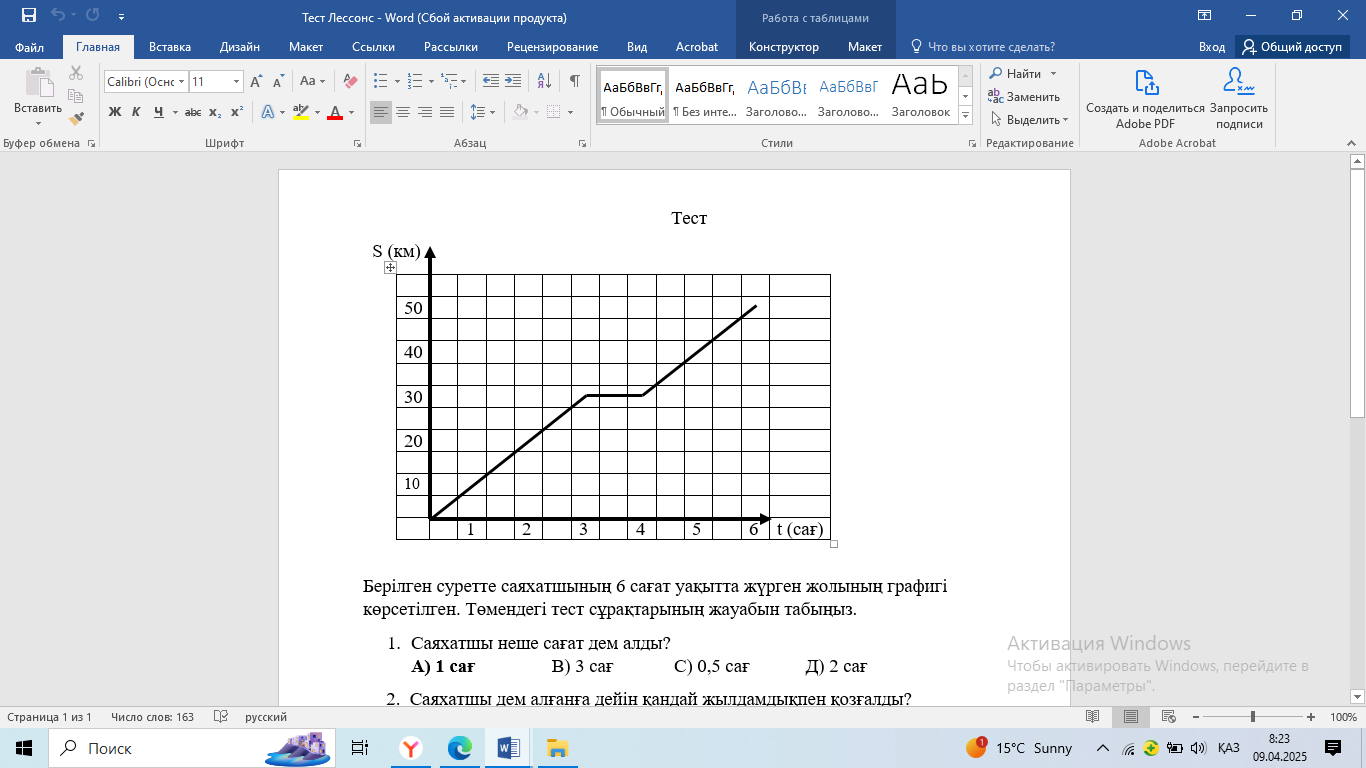This screenshot has height=768, width=1366.
Task: Apply the Обычный style
Action: coord(633,94)
